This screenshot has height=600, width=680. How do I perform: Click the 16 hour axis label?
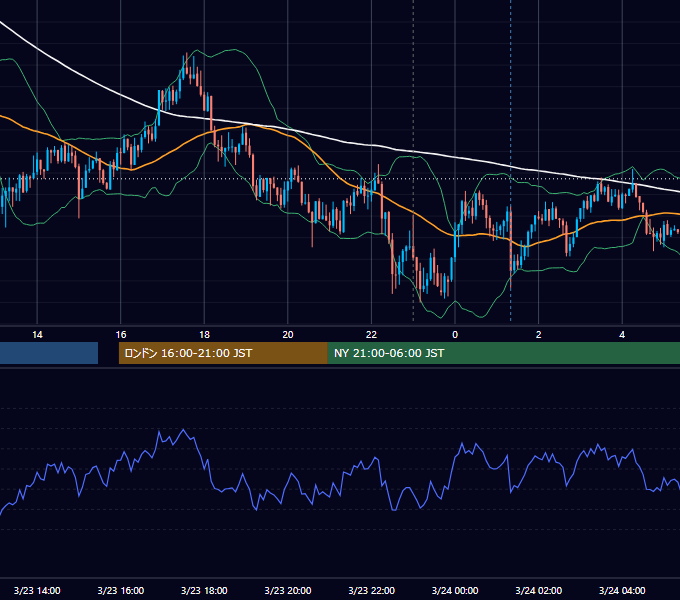pyautogui.click(x=121, y=335)
